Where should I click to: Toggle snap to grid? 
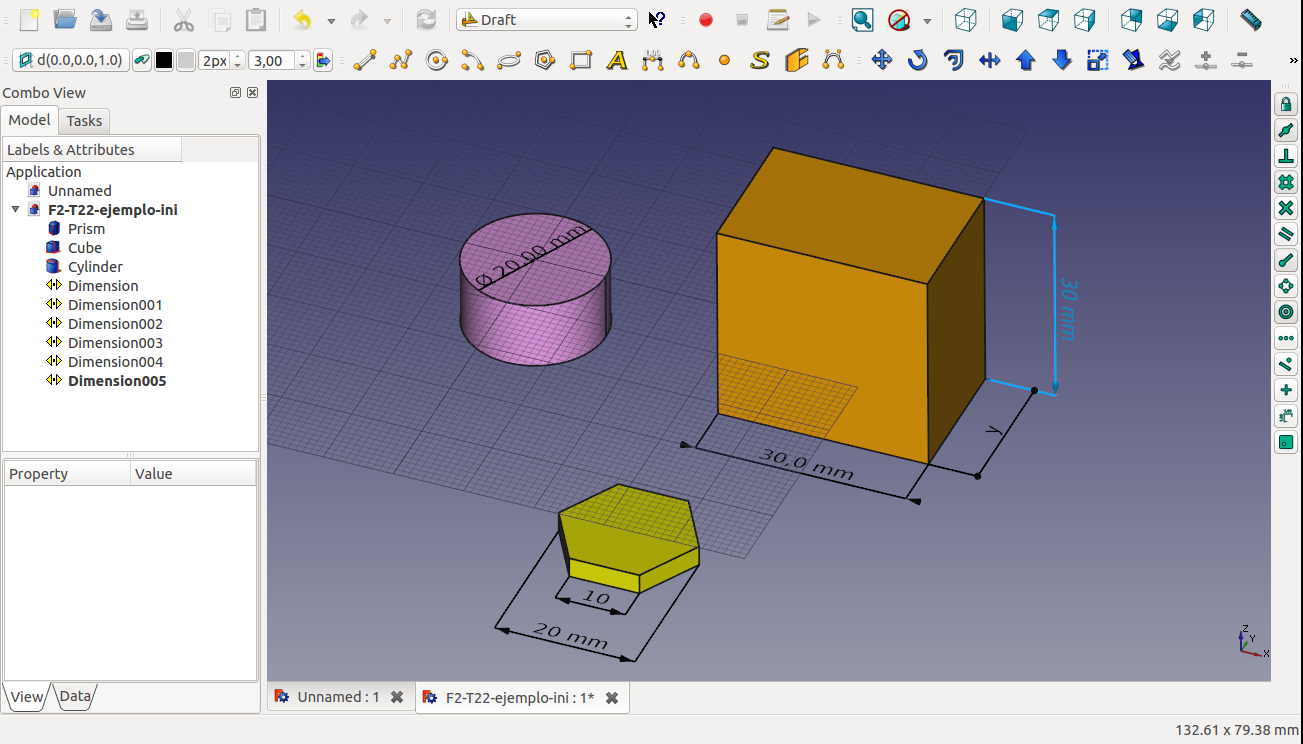point(1286,182)
